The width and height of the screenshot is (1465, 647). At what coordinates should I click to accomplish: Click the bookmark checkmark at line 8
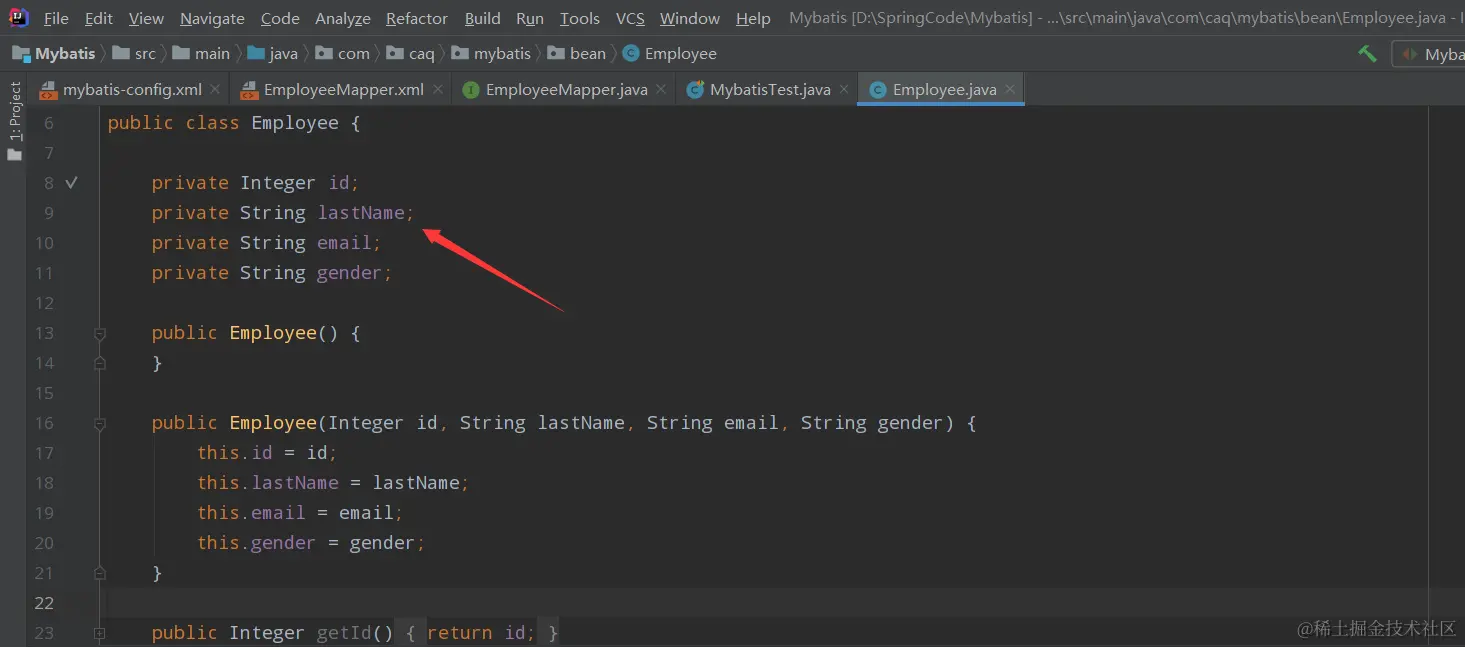(x=71, y=183)
